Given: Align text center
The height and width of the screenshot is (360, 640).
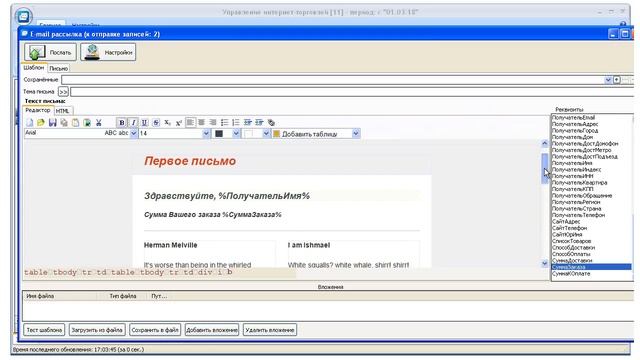Looking at the screenshot, I should pos(202,122).
